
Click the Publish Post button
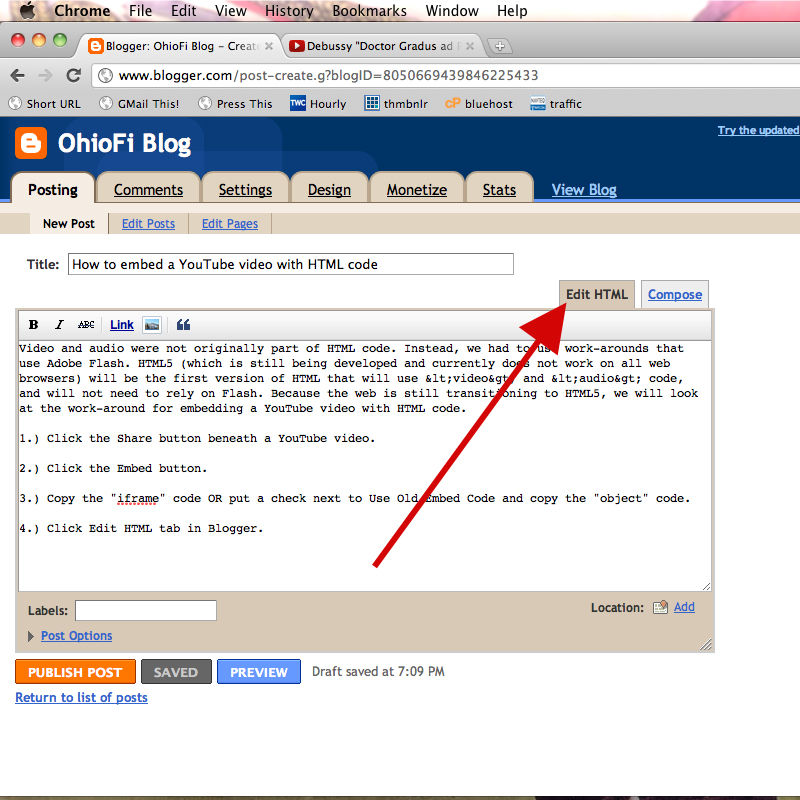[76, 672]
